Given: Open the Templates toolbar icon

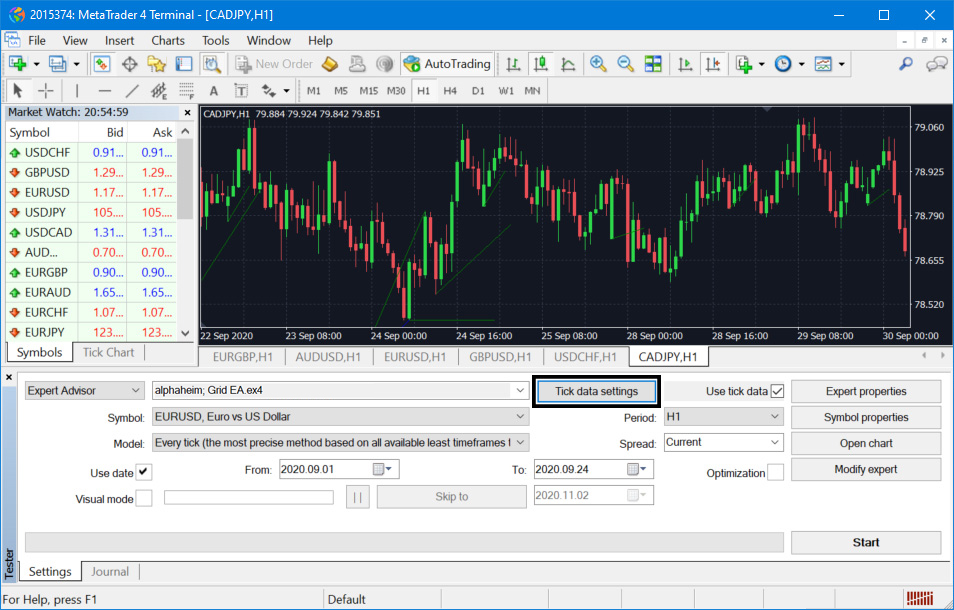Looking at the screenshot, I should click(x=823, y=64).
